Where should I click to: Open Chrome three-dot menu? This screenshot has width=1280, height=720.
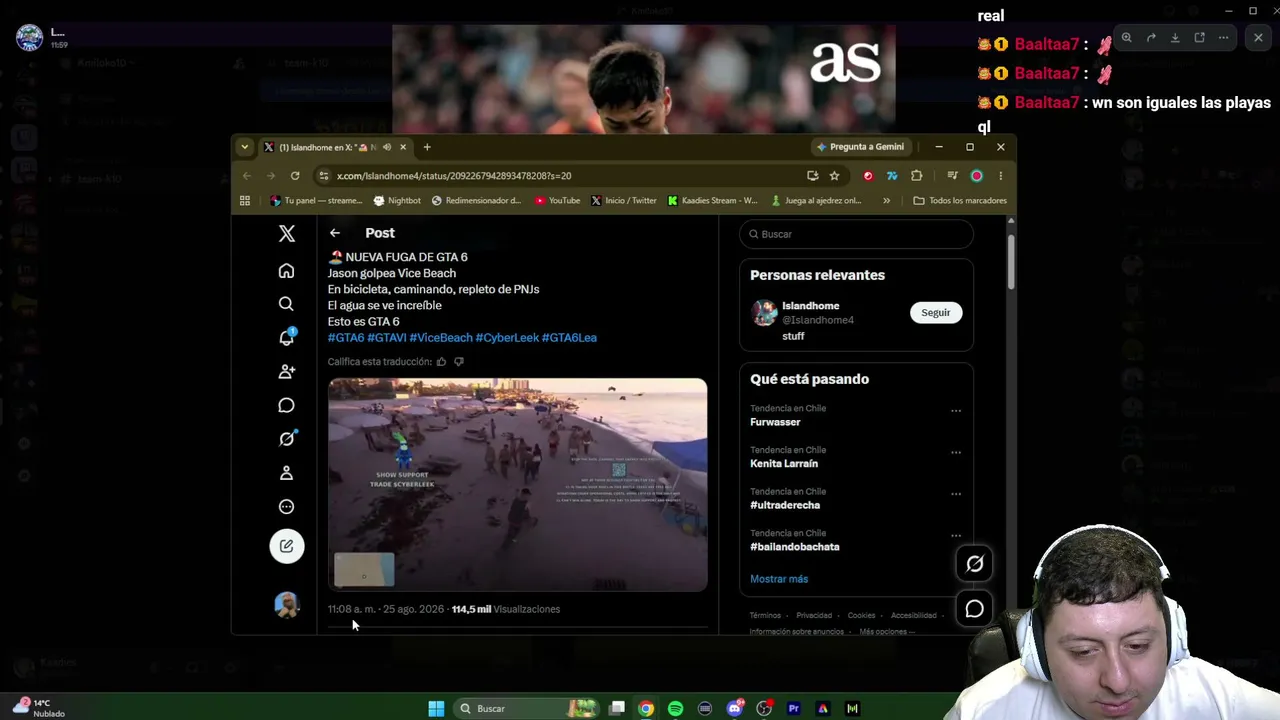tap(1000, 176)
